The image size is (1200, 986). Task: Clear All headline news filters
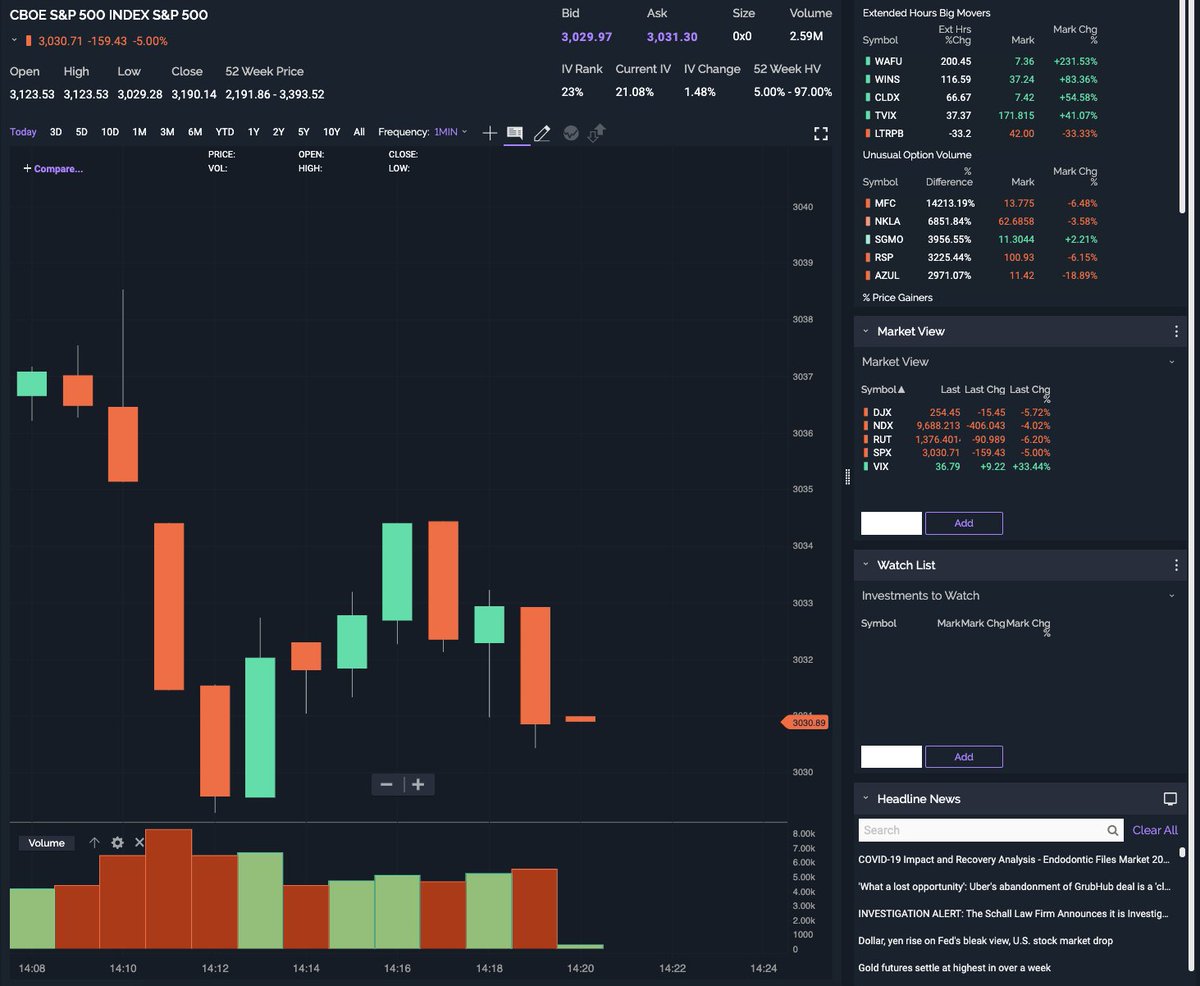1155,830
